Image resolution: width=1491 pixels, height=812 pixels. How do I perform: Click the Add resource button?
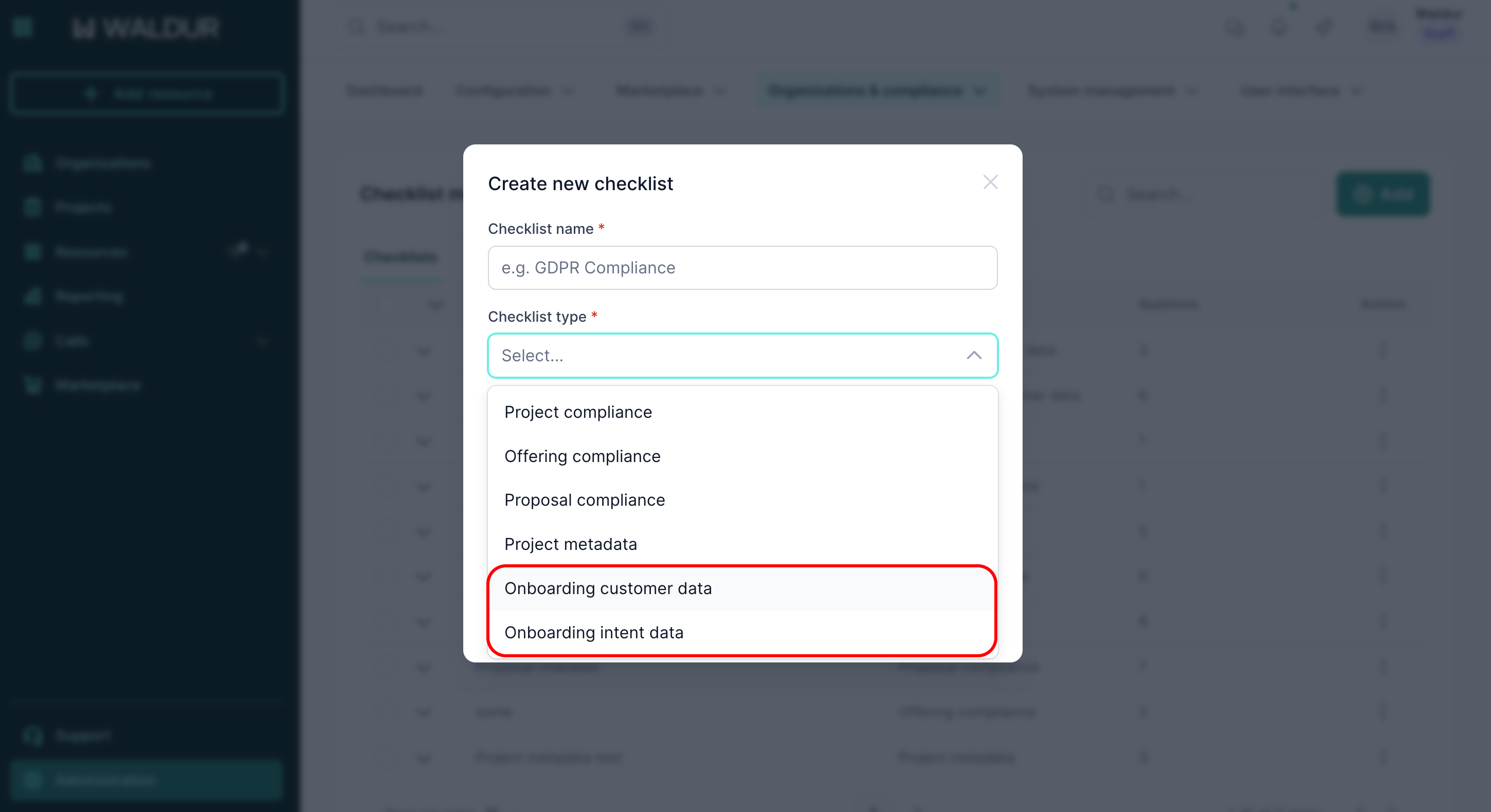pos(148,94)
